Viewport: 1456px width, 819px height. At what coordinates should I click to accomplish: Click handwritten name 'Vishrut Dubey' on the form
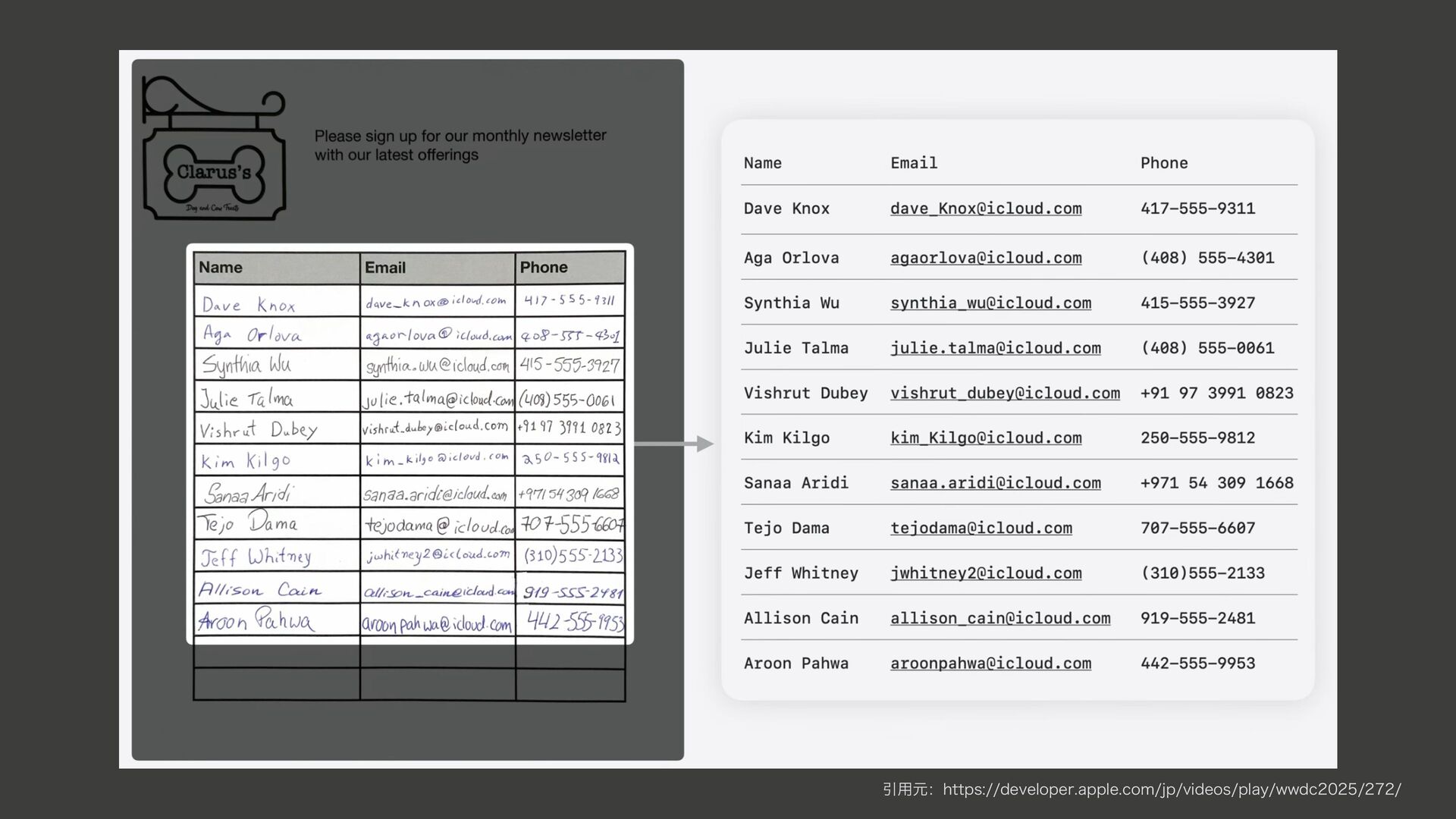[x=259, y=430]
